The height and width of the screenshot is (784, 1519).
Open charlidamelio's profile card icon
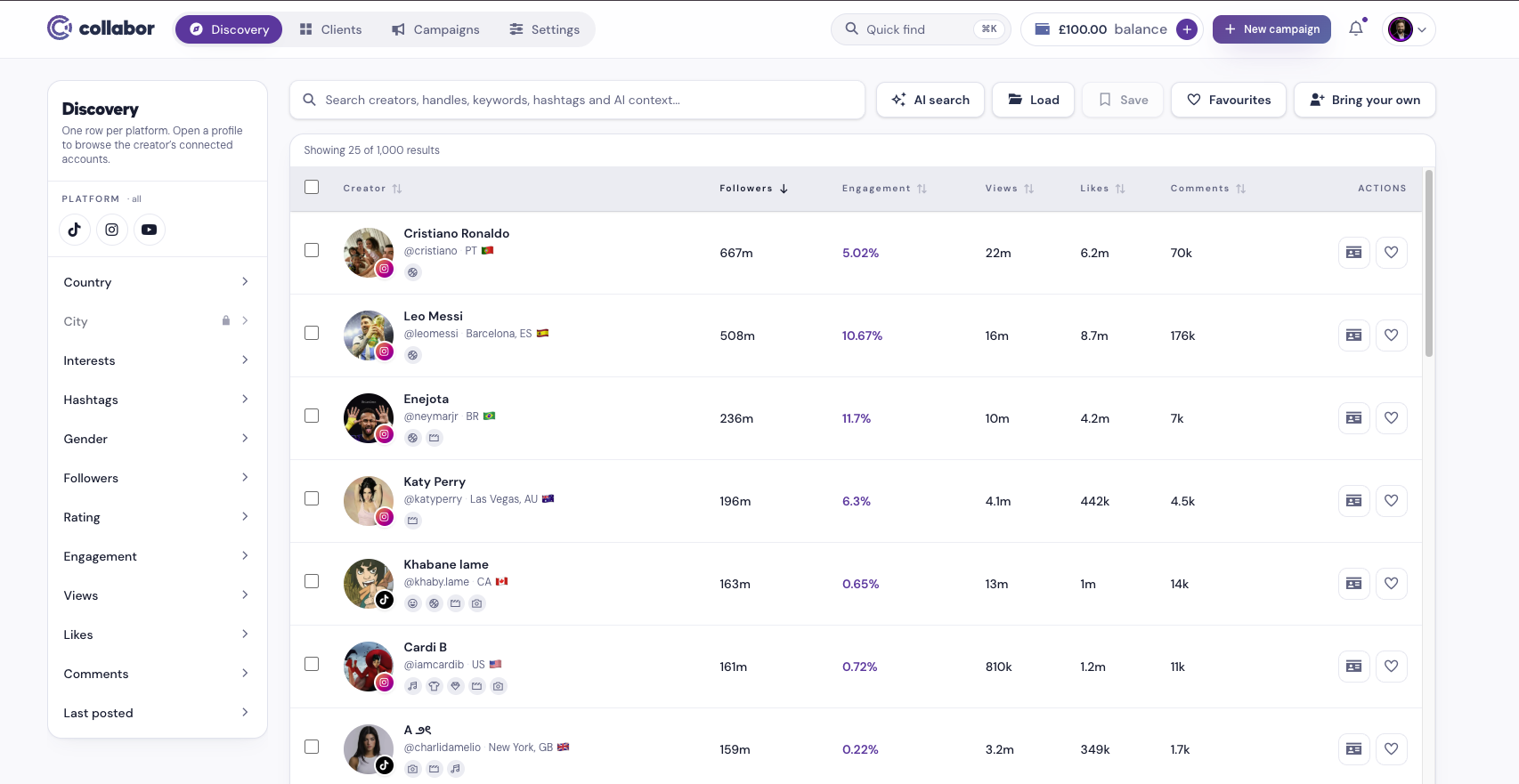pyautogui.click(x=1354, y=749)
